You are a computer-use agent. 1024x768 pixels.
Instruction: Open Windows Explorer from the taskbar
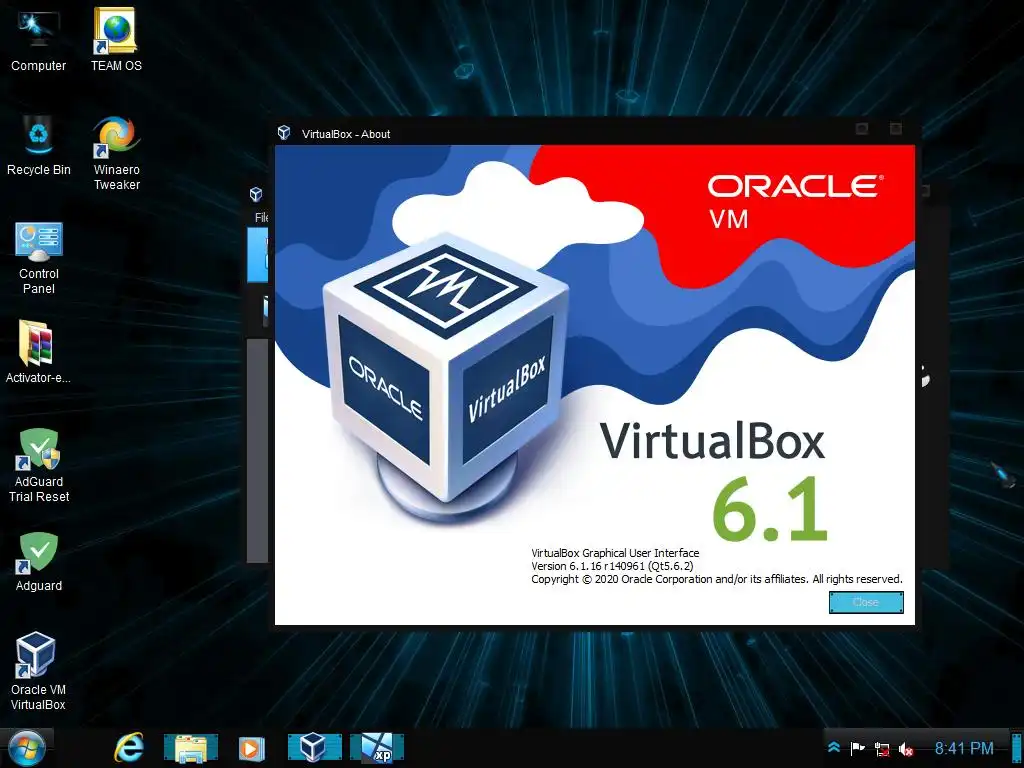click(190, 748)
